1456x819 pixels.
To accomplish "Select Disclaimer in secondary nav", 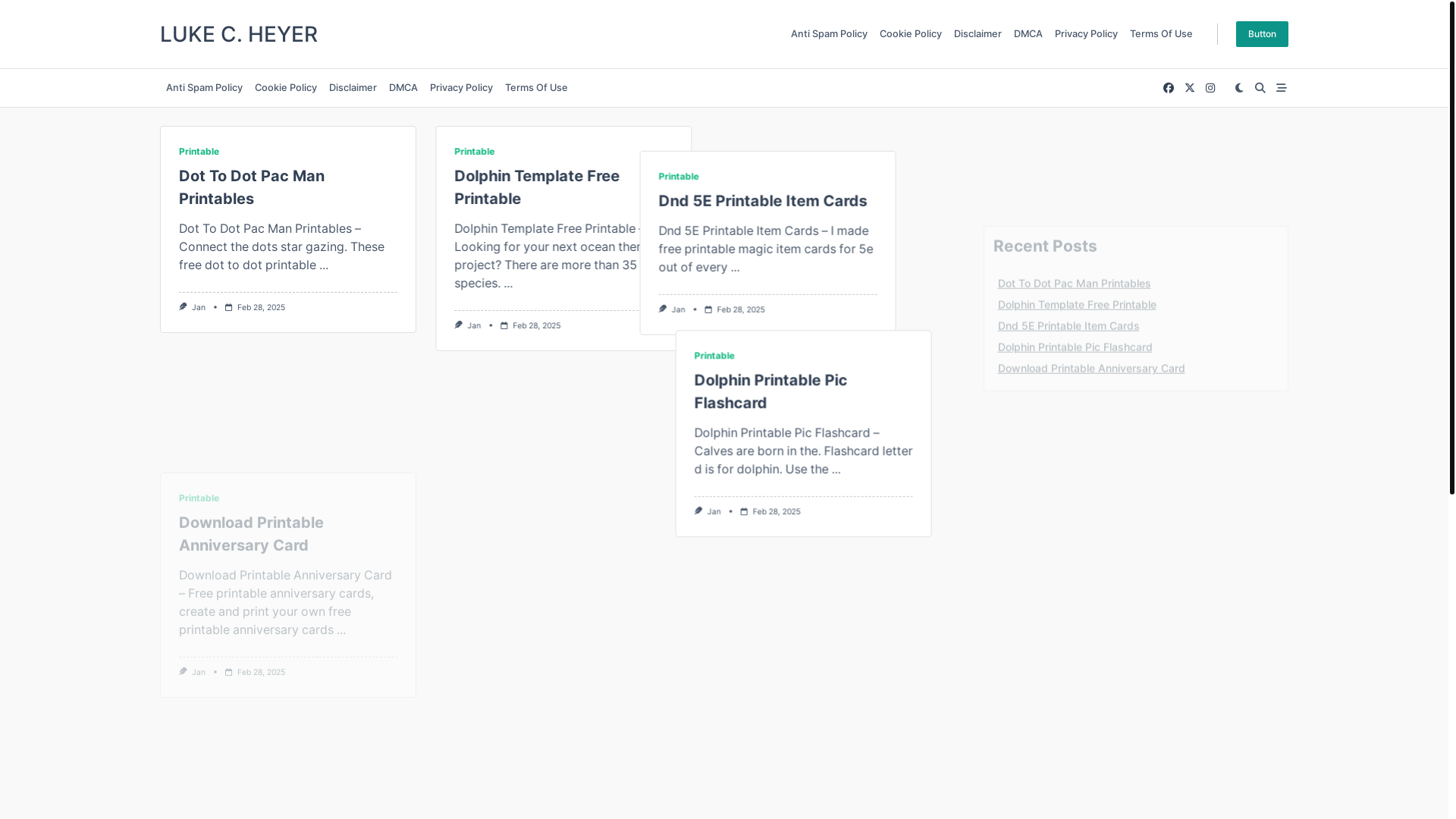I will [353, 88].
